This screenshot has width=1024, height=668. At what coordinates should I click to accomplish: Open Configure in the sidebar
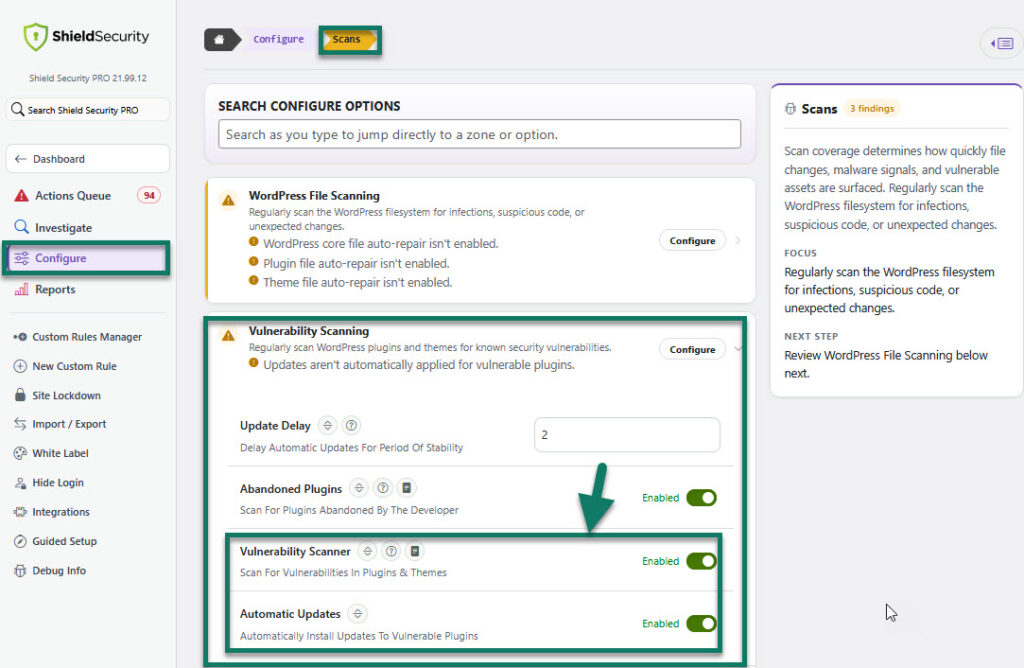point(86,258)
